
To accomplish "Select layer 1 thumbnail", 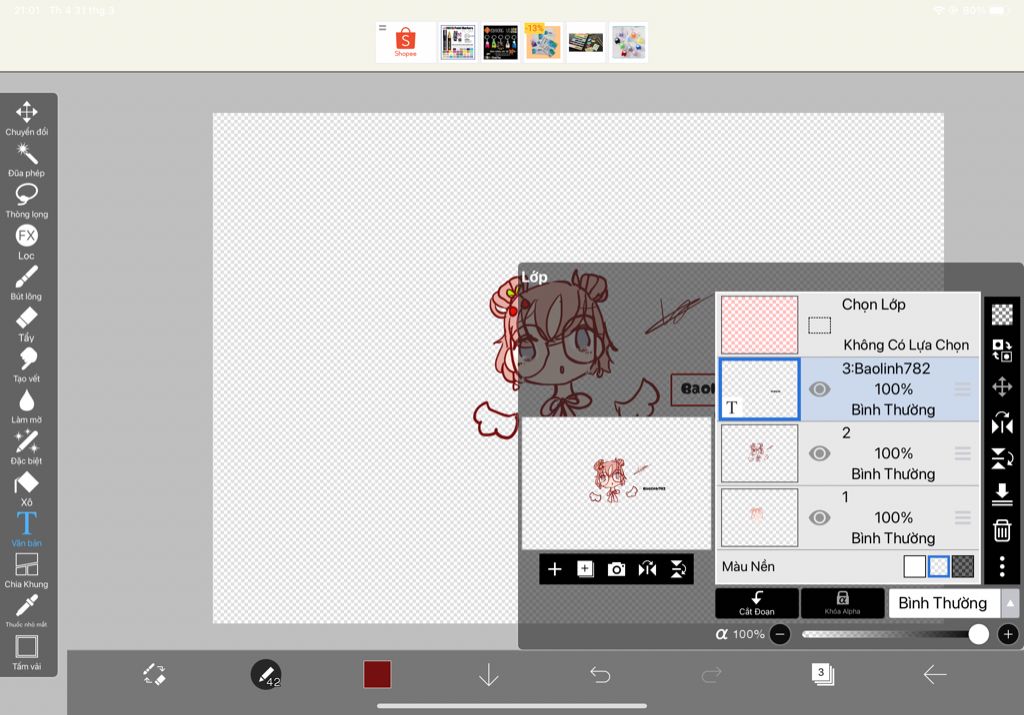I will (760, 517).
